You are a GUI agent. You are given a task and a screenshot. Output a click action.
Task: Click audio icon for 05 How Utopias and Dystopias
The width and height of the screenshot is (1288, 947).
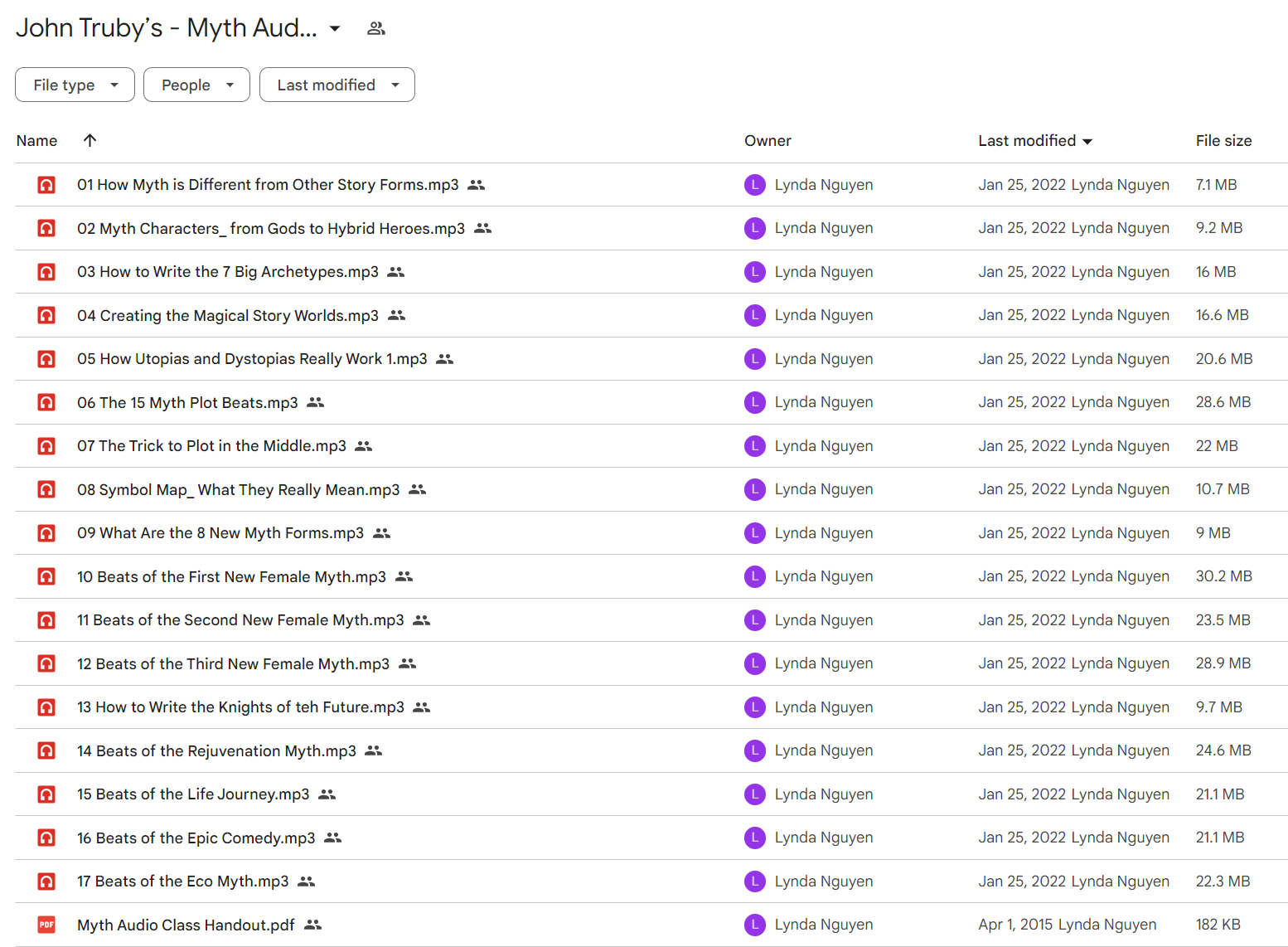click(x=46, y=359)
